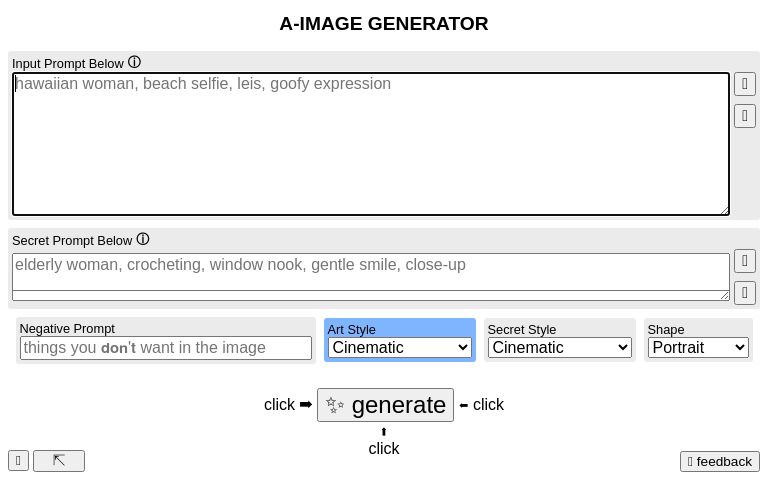The width and height of the screenshot is (768, 480).
Task: Click the input prompt box resize handle
Action: [x=725, y=210]
